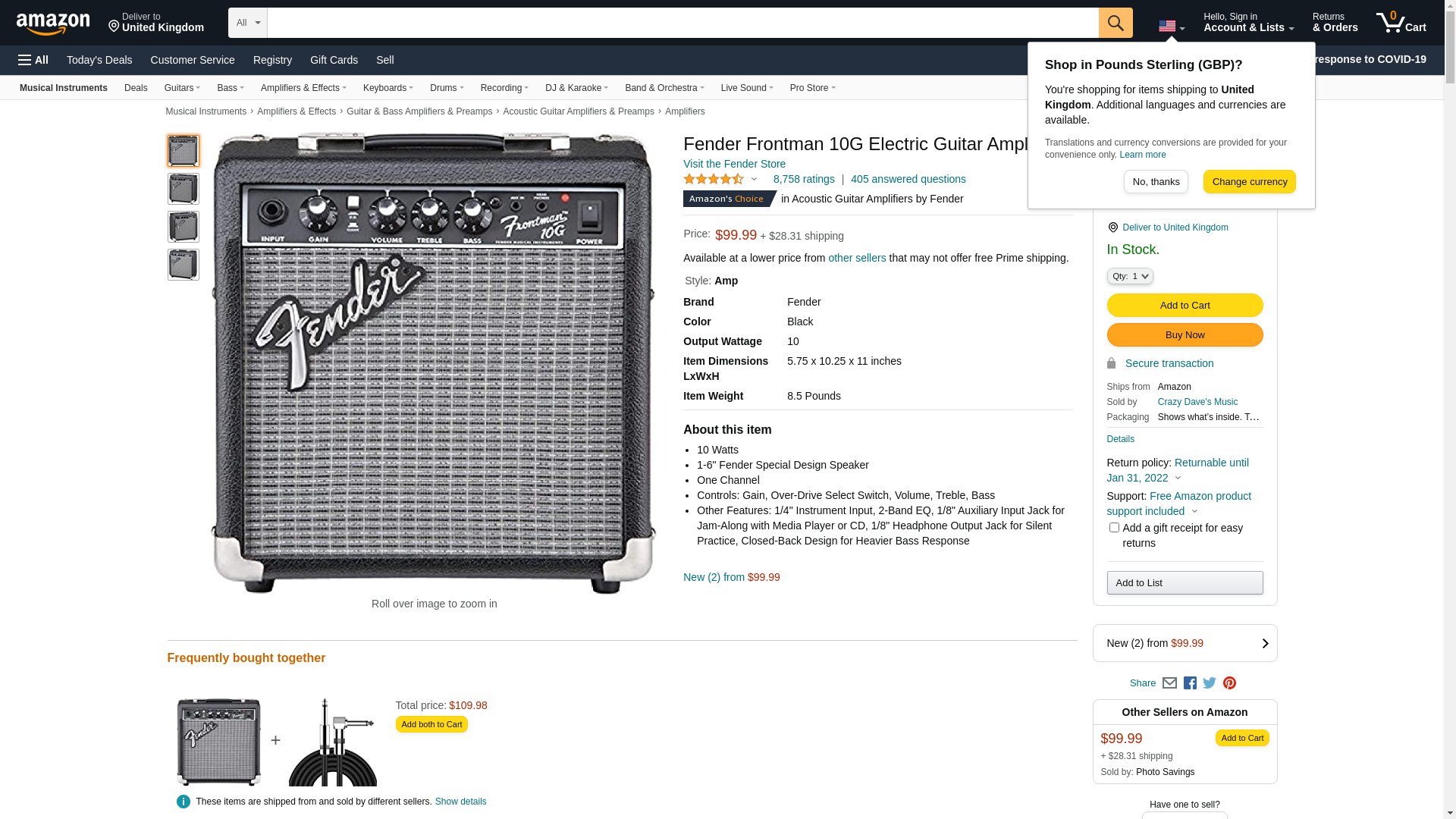
Task: Click in the search text field
Action: pyautogui.click(x=682, y=23)
